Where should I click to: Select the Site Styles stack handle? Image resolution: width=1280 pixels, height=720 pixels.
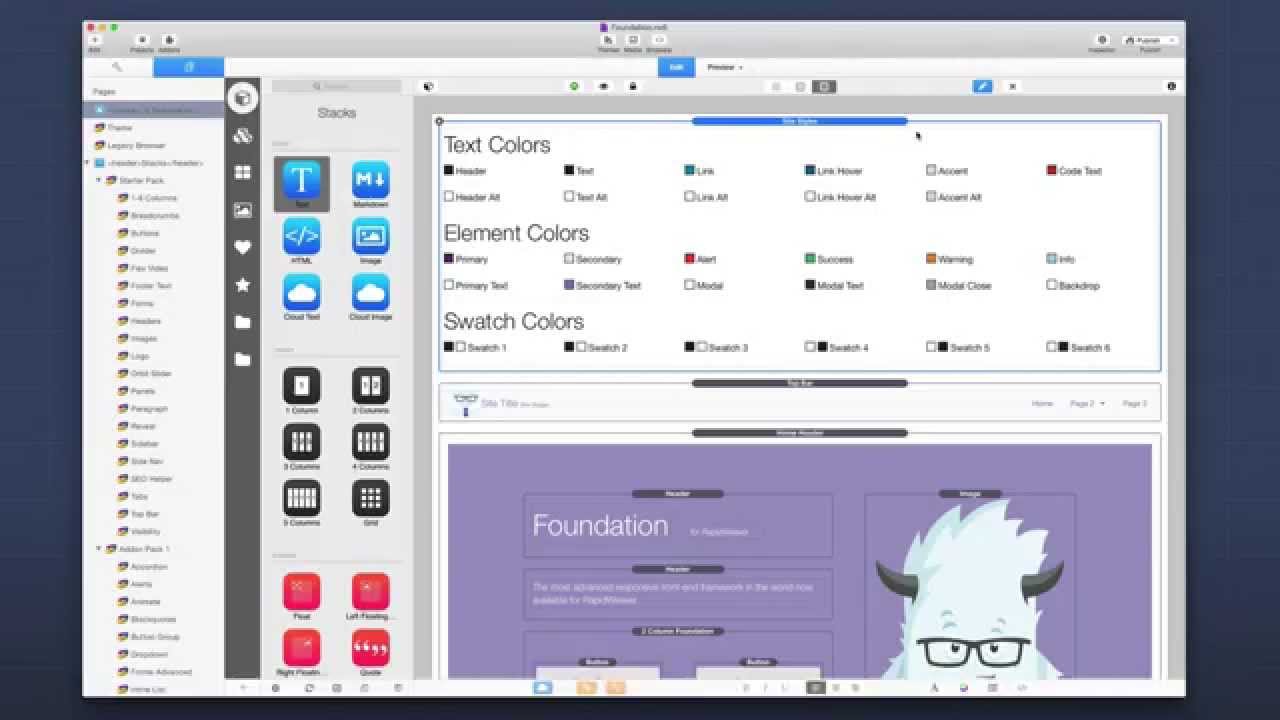pos(799,121)
